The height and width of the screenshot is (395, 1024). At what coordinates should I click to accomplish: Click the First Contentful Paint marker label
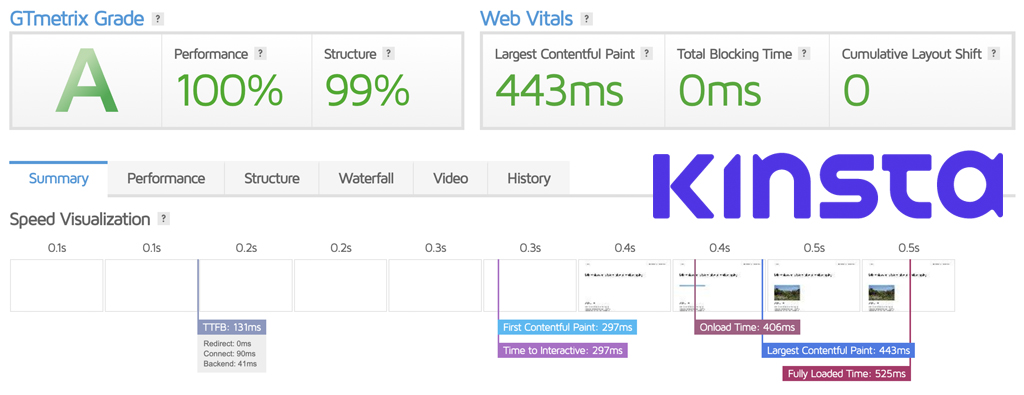pyautogui.click(x=568, y=327)
